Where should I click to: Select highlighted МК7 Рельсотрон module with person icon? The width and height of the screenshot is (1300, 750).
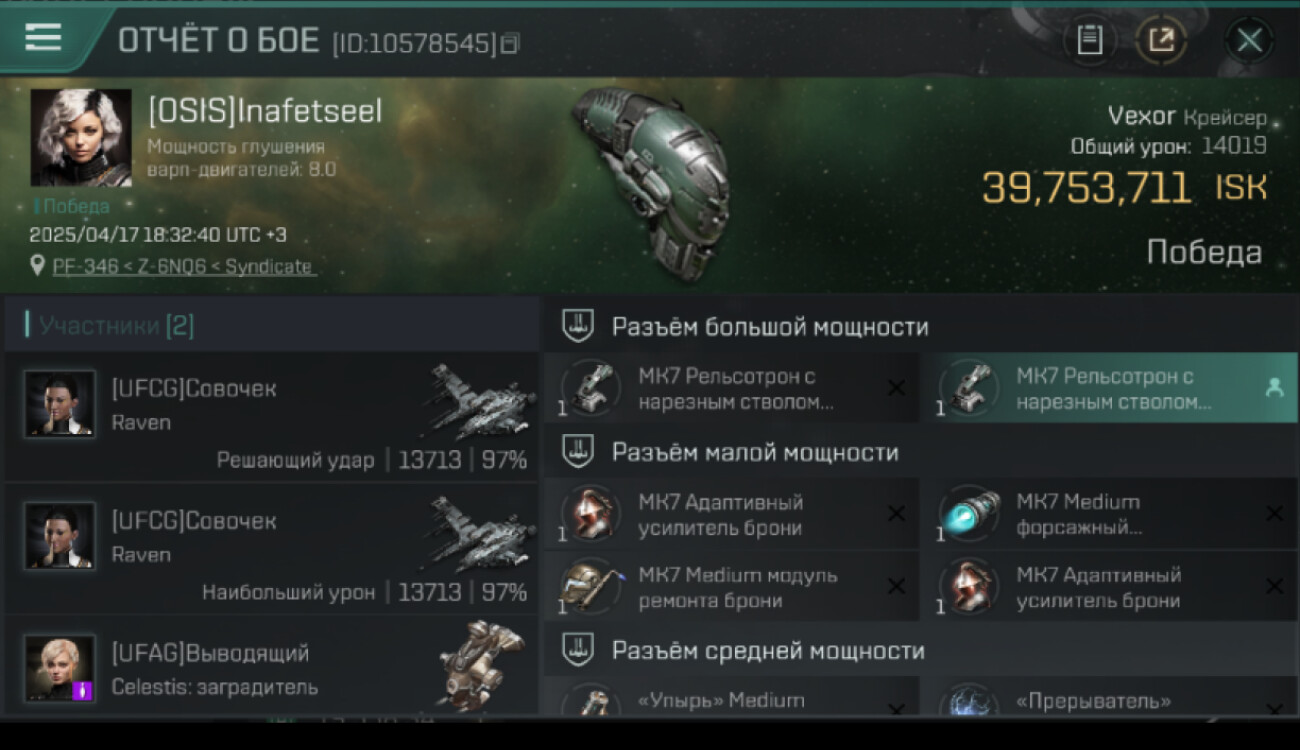click(x=1110, y=388)
